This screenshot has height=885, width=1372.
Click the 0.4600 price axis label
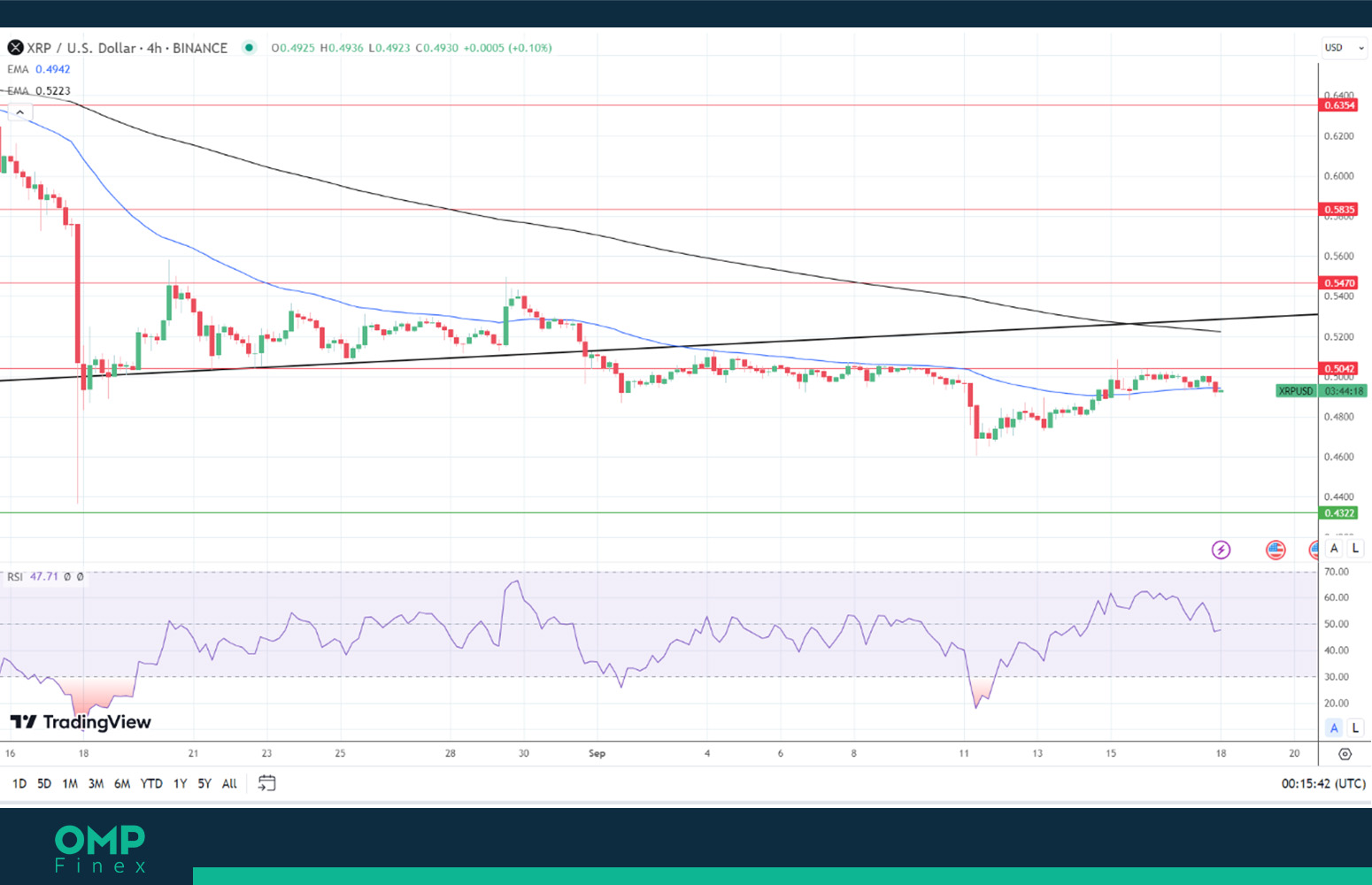[1339, 458]
